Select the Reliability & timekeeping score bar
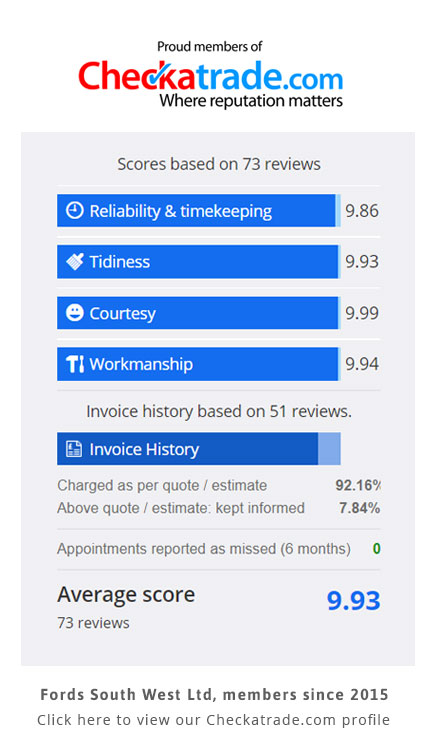Image resolution: width=434 pixels, height=741 pixels. [x=199, y=210]
